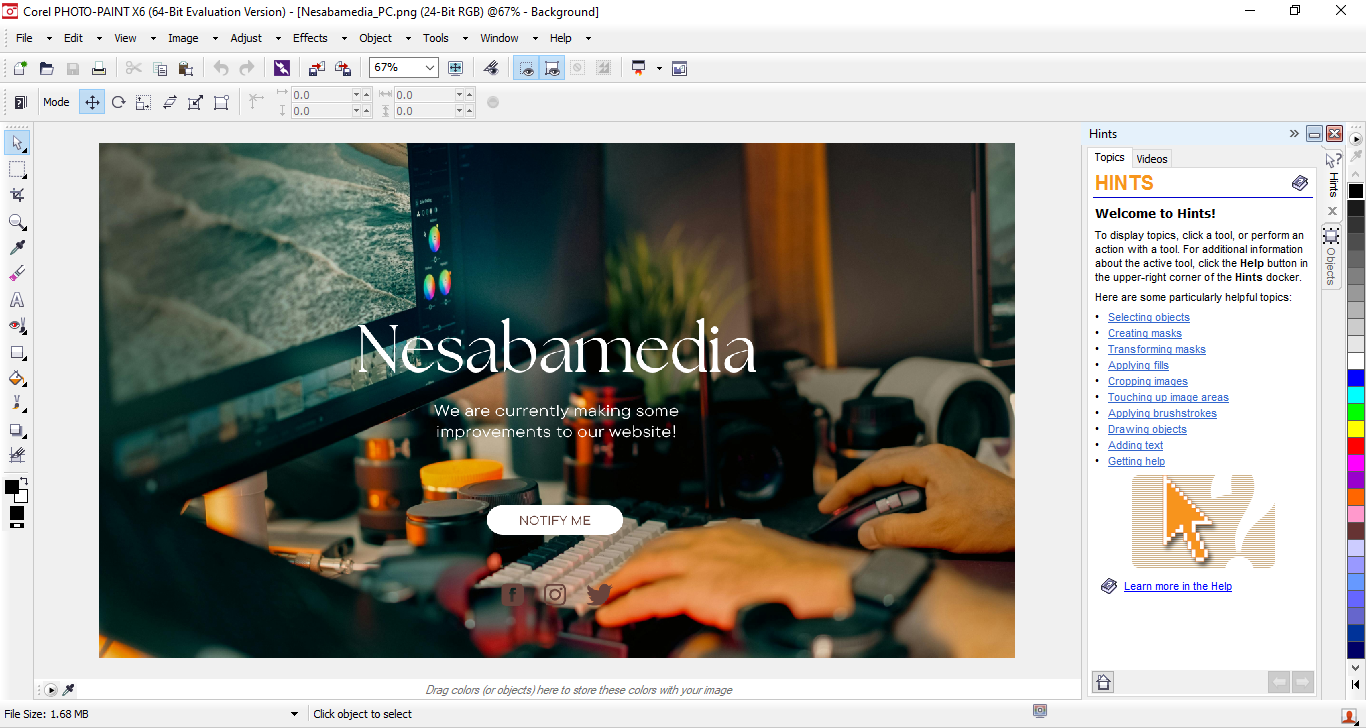
Task: Click the Objects docker side tab
Action: click(1331, 263)
